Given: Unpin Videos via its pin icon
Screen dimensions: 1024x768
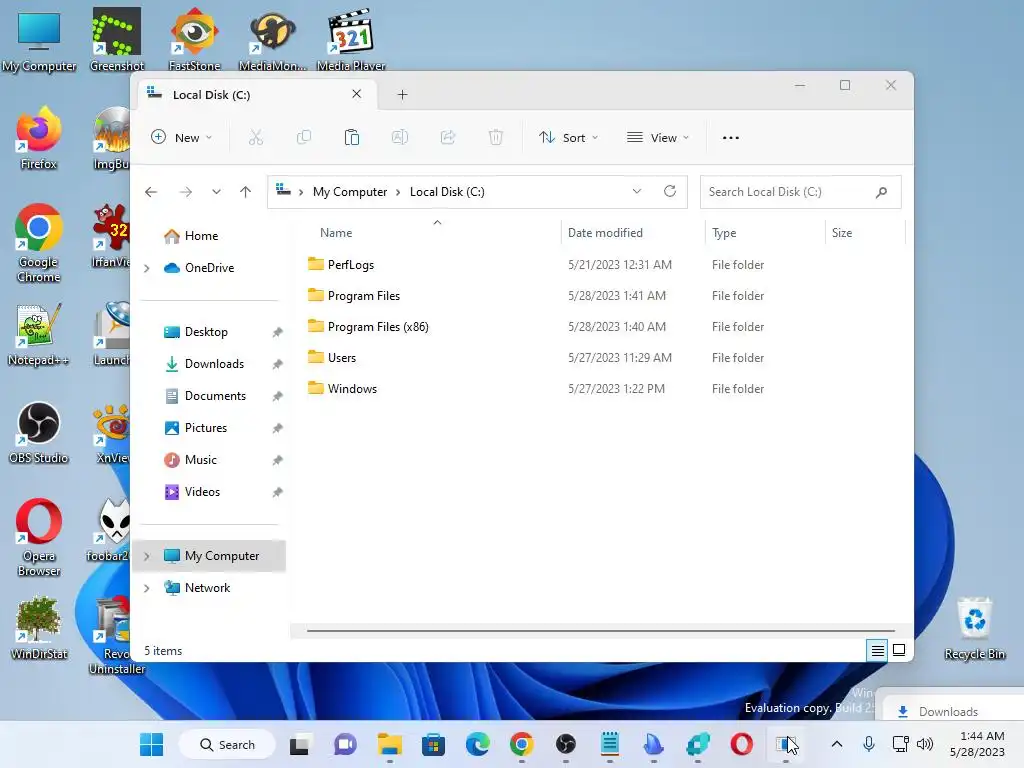Looking at the screenshot, I should tap(278, 492).
